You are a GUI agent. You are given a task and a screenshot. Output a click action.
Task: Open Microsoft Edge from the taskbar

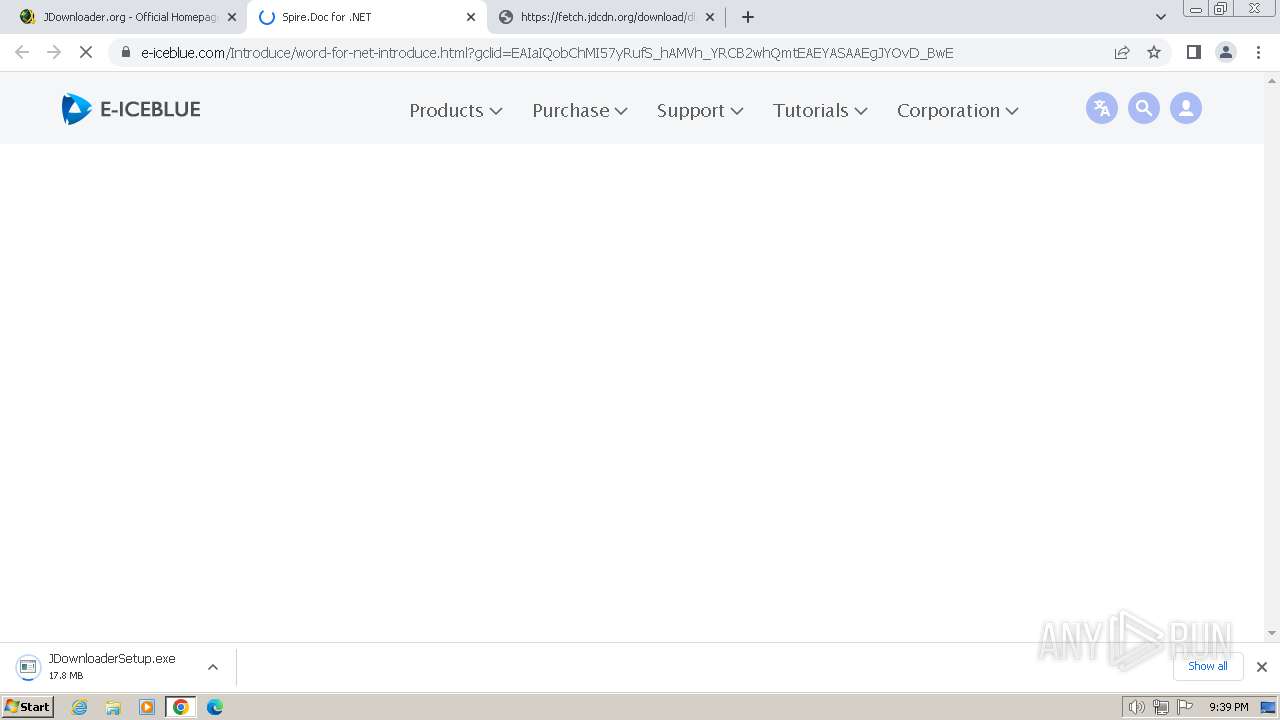[x=215, y=707]
